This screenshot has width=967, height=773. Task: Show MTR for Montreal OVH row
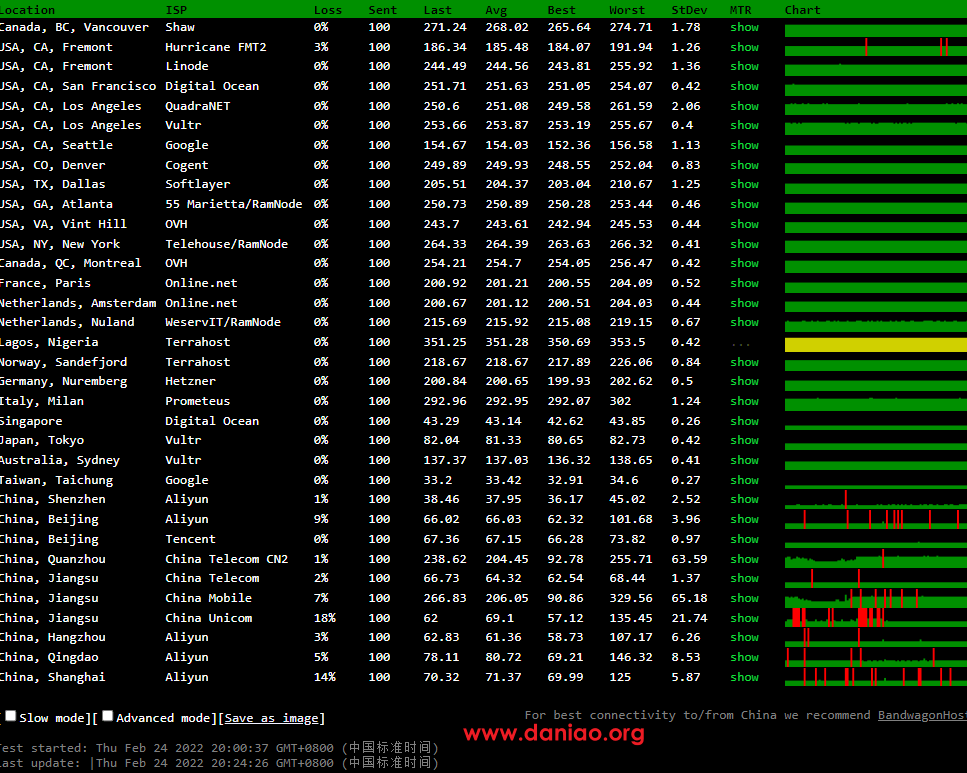coord(744,263)
